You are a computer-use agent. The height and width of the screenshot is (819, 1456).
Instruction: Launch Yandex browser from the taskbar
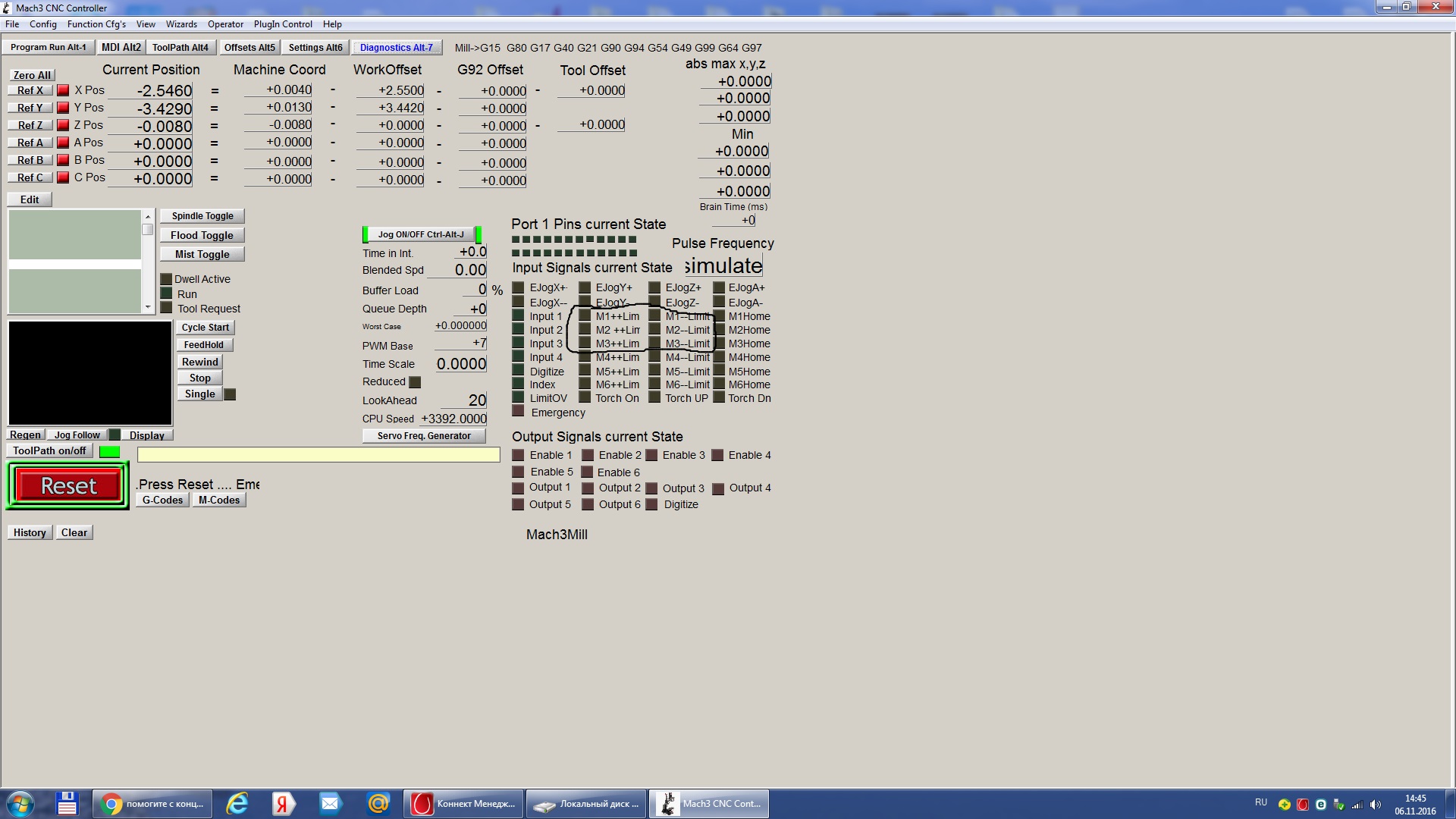[283, 804]
